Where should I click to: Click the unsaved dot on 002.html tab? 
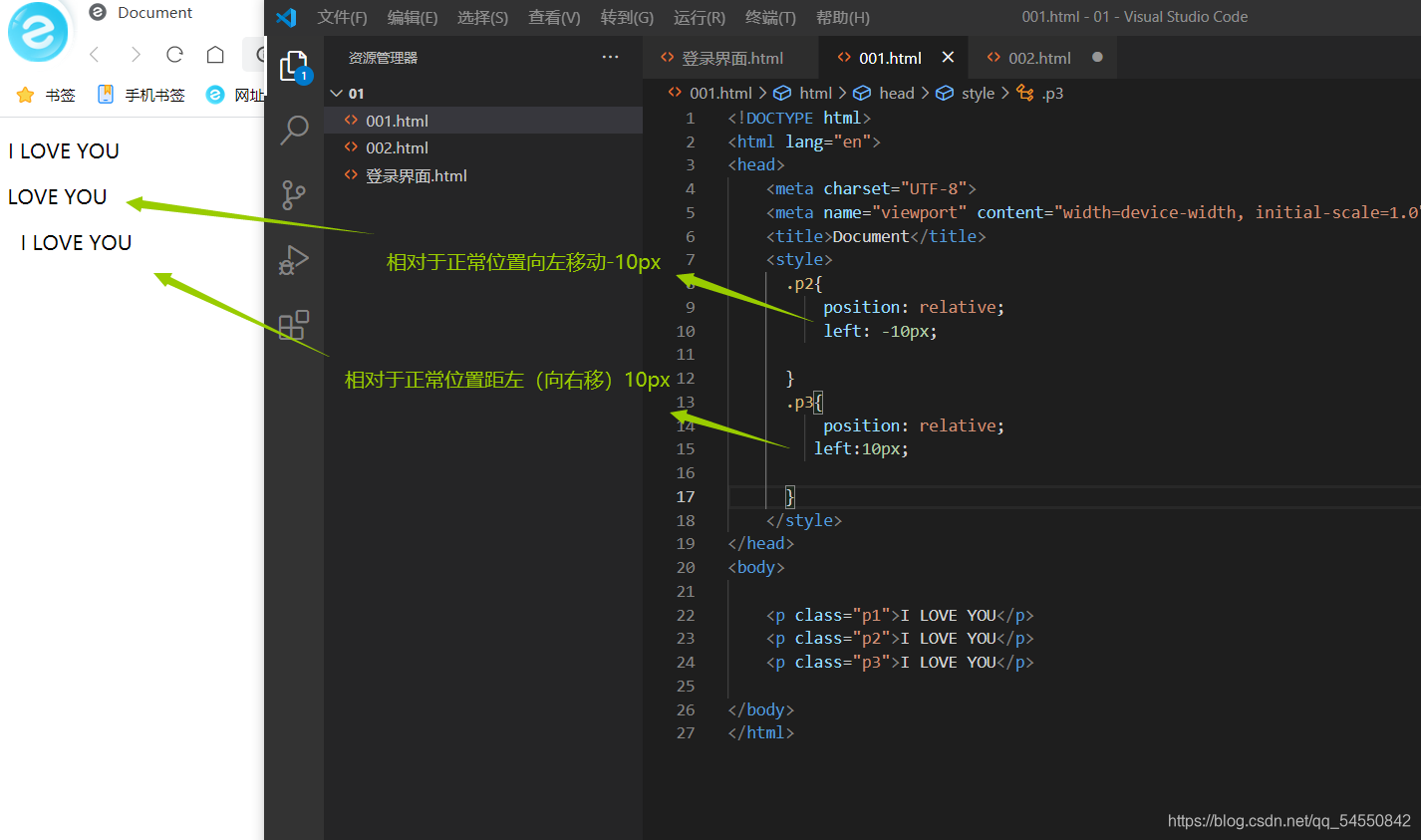click(x=1097, y=57)
